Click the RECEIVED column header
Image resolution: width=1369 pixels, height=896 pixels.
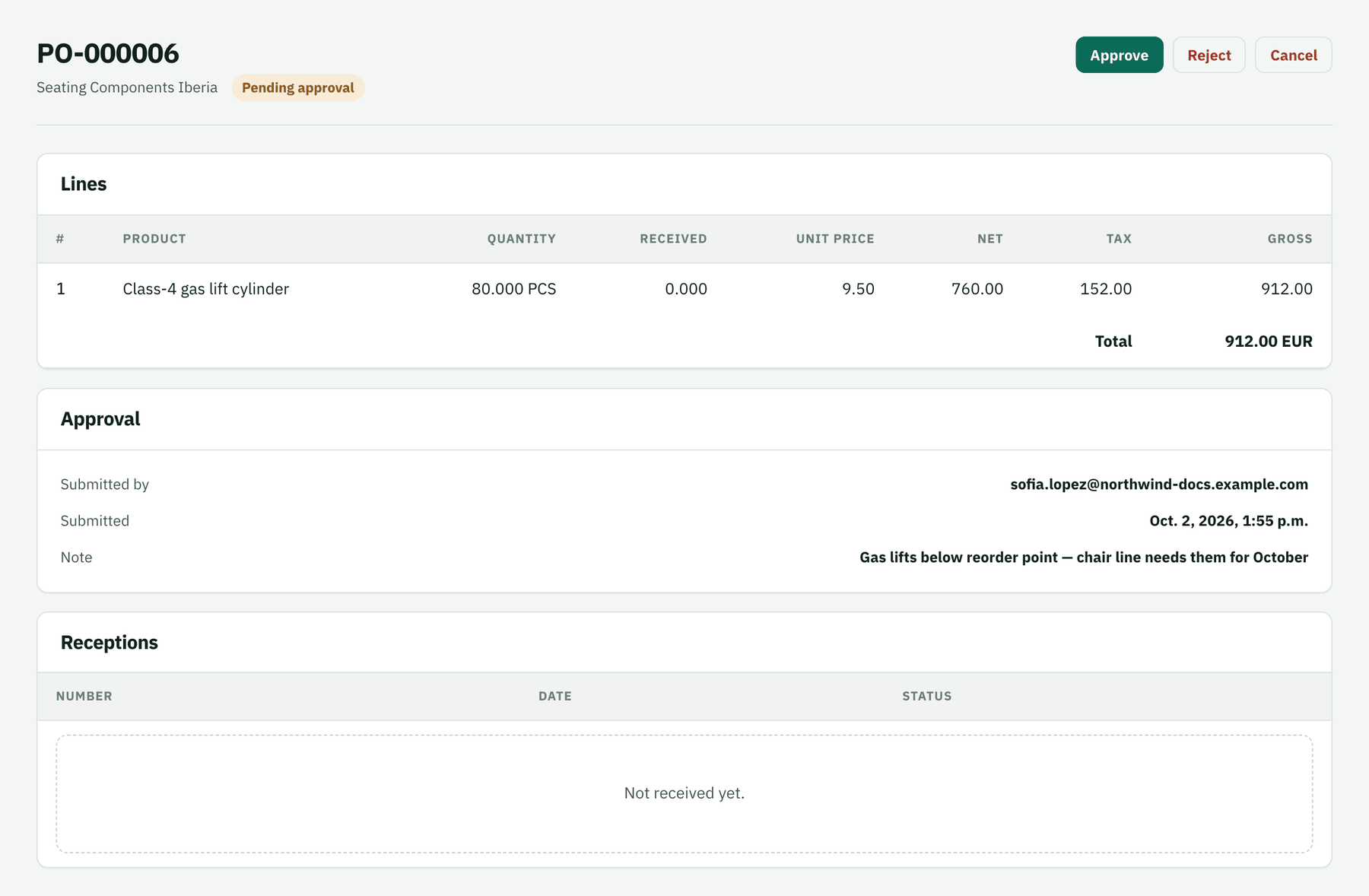pos(673,239)
